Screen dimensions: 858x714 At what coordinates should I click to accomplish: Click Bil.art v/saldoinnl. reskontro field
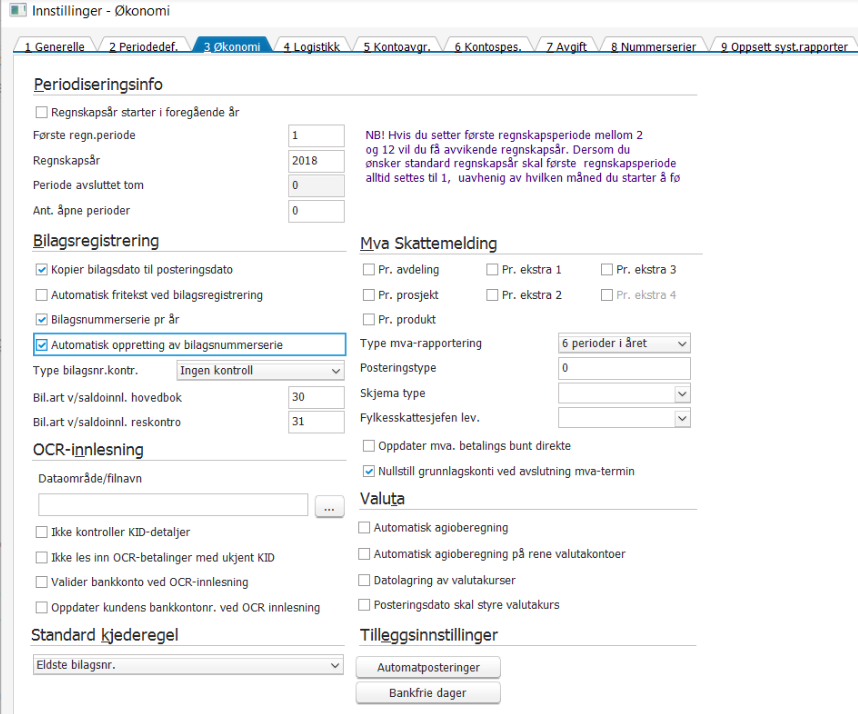tap(316, 422)
